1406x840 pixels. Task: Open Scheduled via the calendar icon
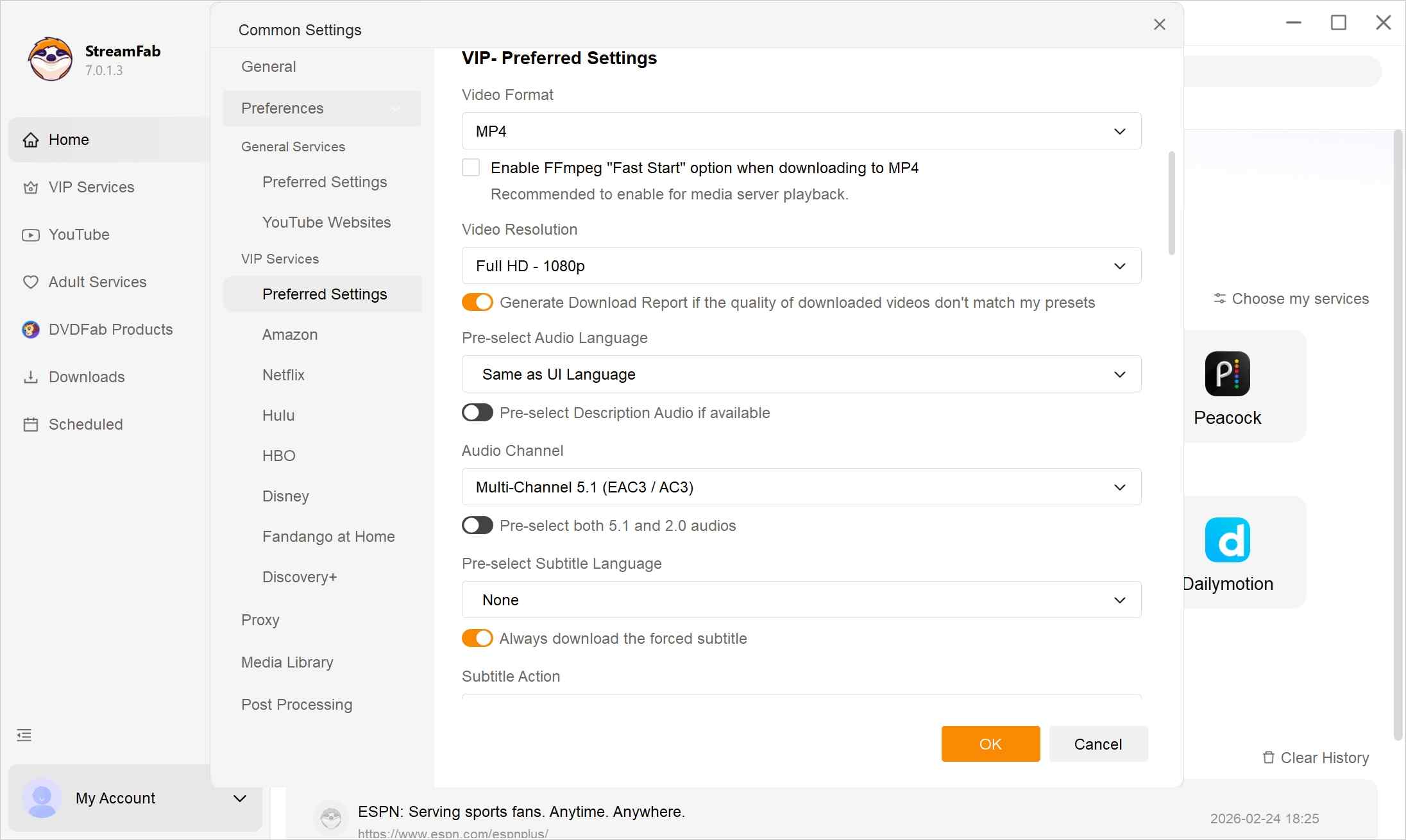click(31, 424)
